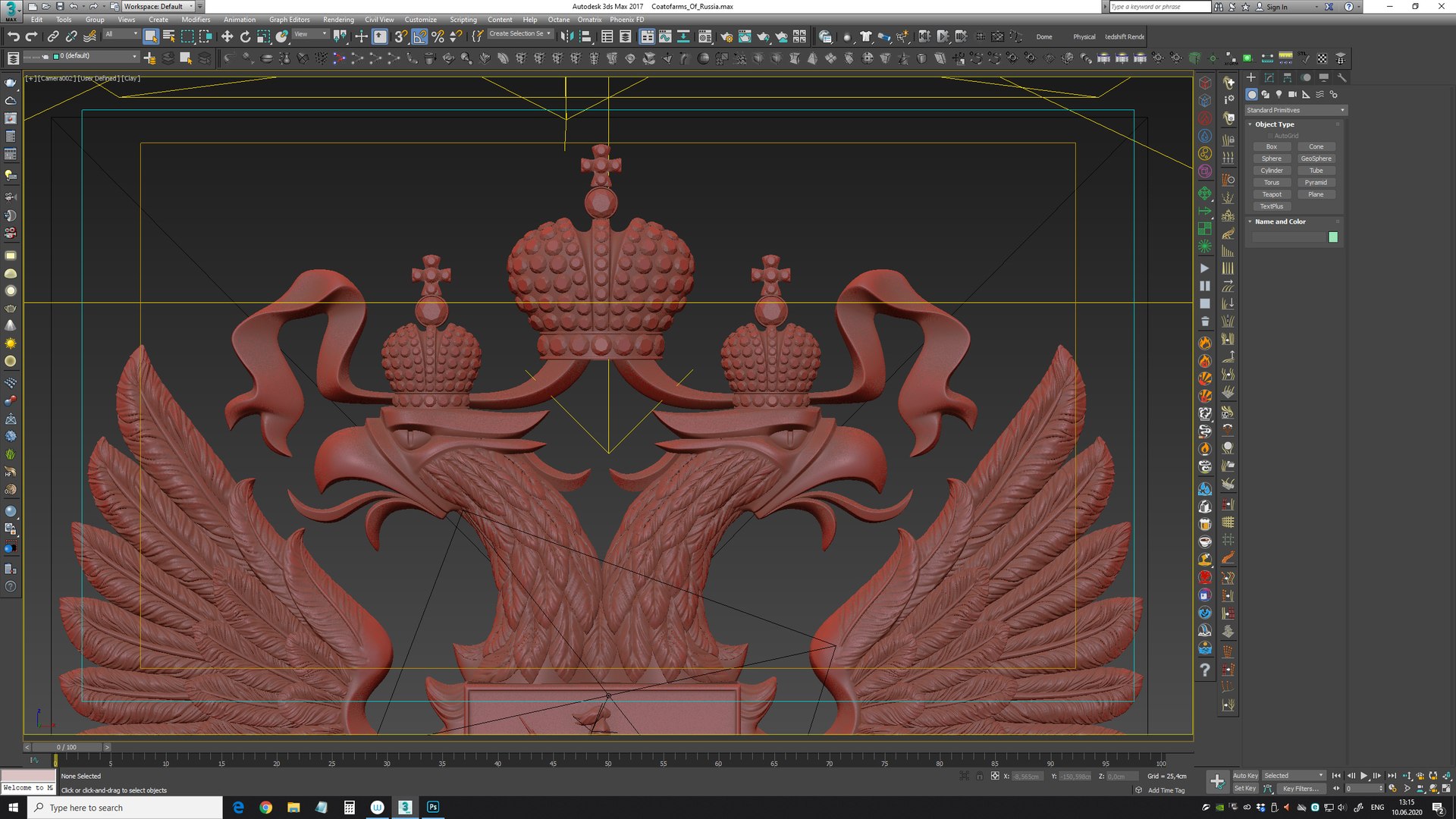Switch to the Motion panel tab icon

click(x=1306, y=77)
